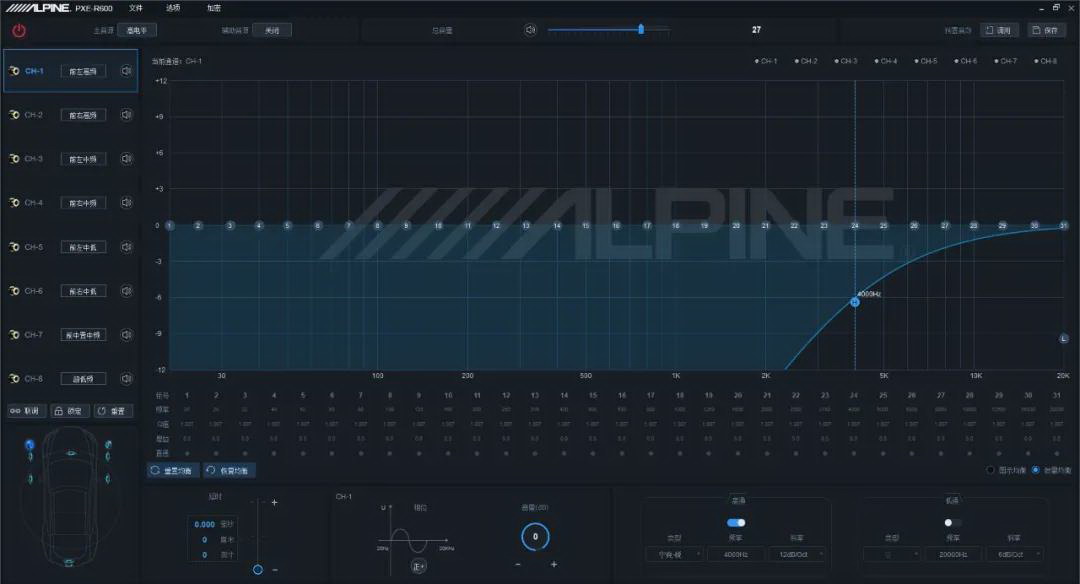Select left rear door speaker on car diagram
This screenshot has width=1080, height=584.
[30, 479]
